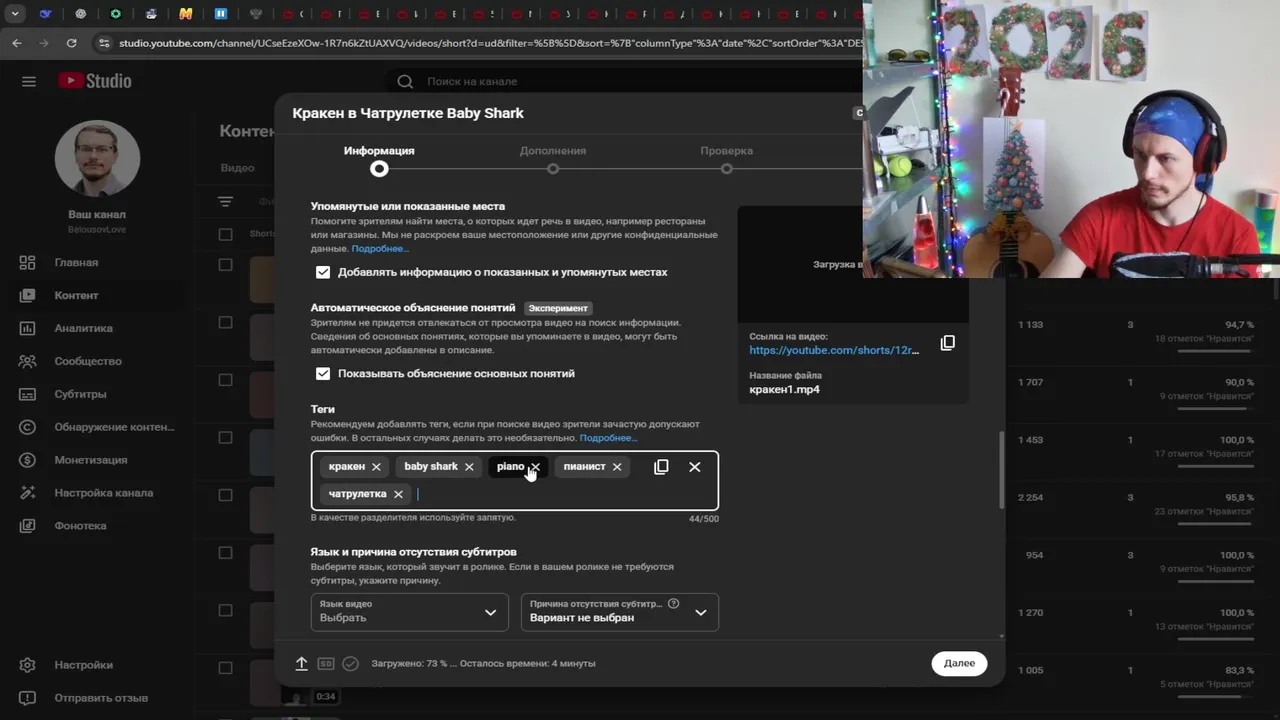
Task: Click the 94,7 % likes ratio bar
Action: pos(1215,352)
